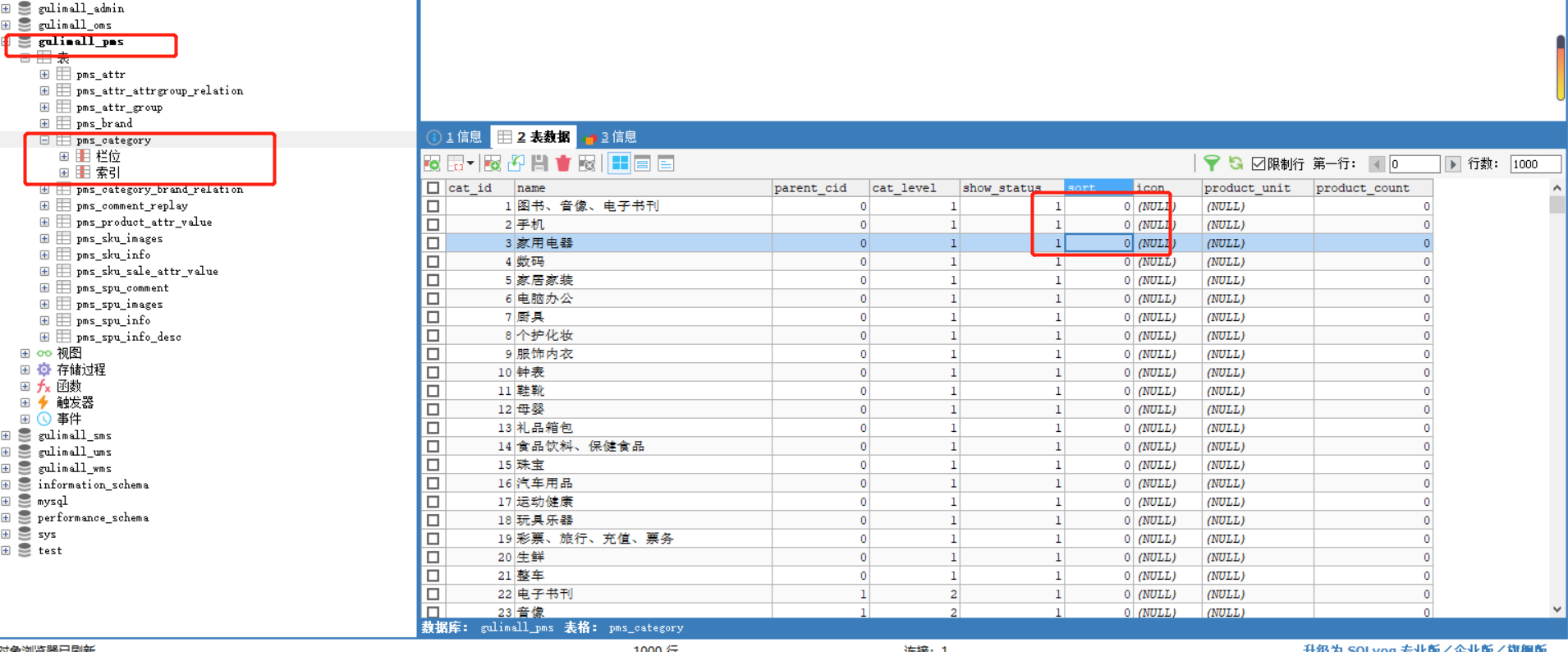Select the pms_spu_info_desc table
1568x652 pixels.
click(x=129, y=337)
